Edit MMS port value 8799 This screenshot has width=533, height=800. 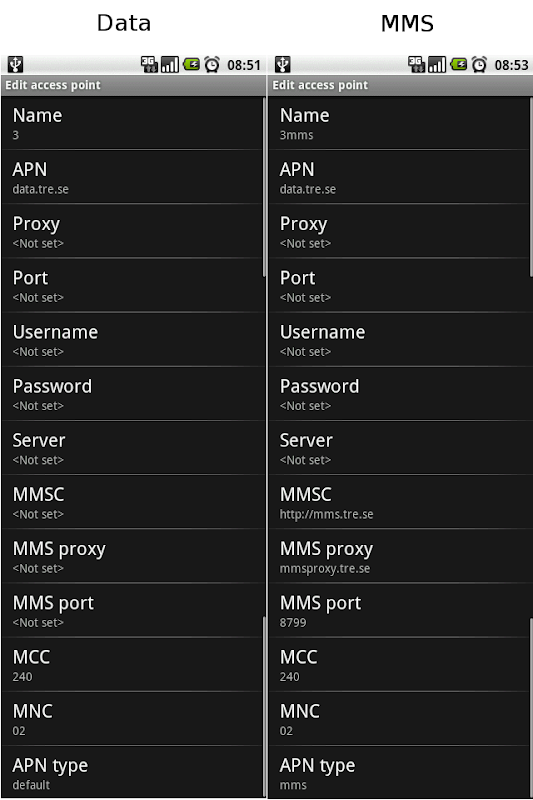399,610
